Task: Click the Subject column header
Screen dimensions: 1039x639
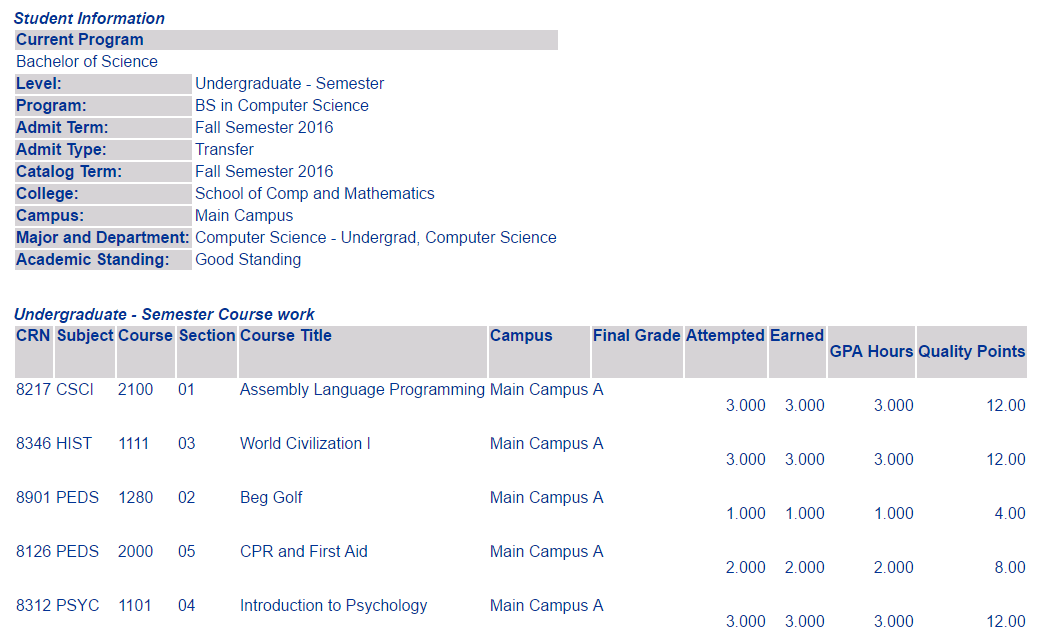Action: click(x=85, y=335)
